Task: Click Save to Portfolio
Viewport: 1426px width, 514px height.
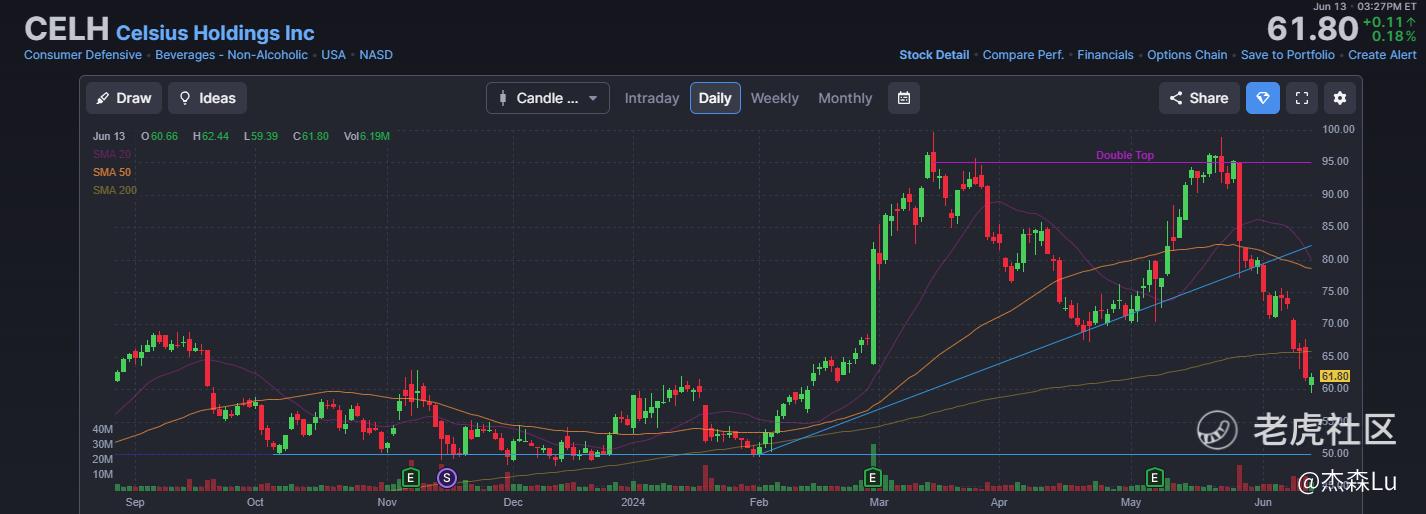Action: pos(1288,55)
